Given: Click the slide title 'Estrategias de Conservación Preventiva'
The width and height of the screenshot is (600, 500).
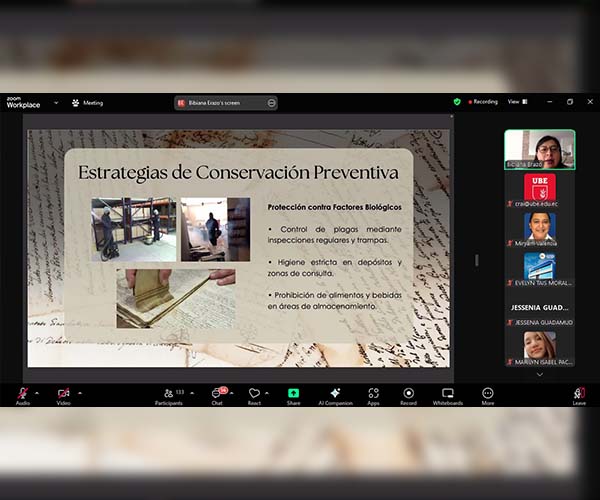Looking at the screenshot, I should (238, 173).
